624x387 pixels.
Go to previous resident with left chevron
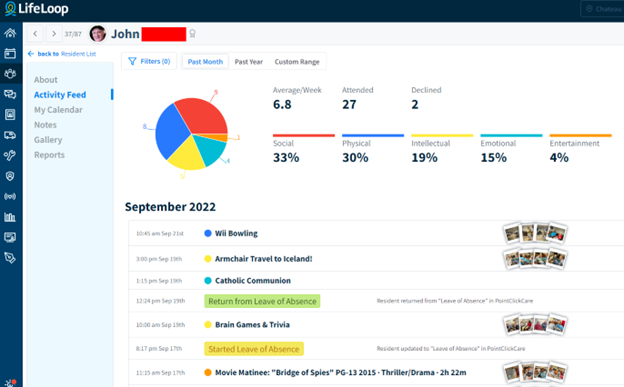tap(35, 34)
